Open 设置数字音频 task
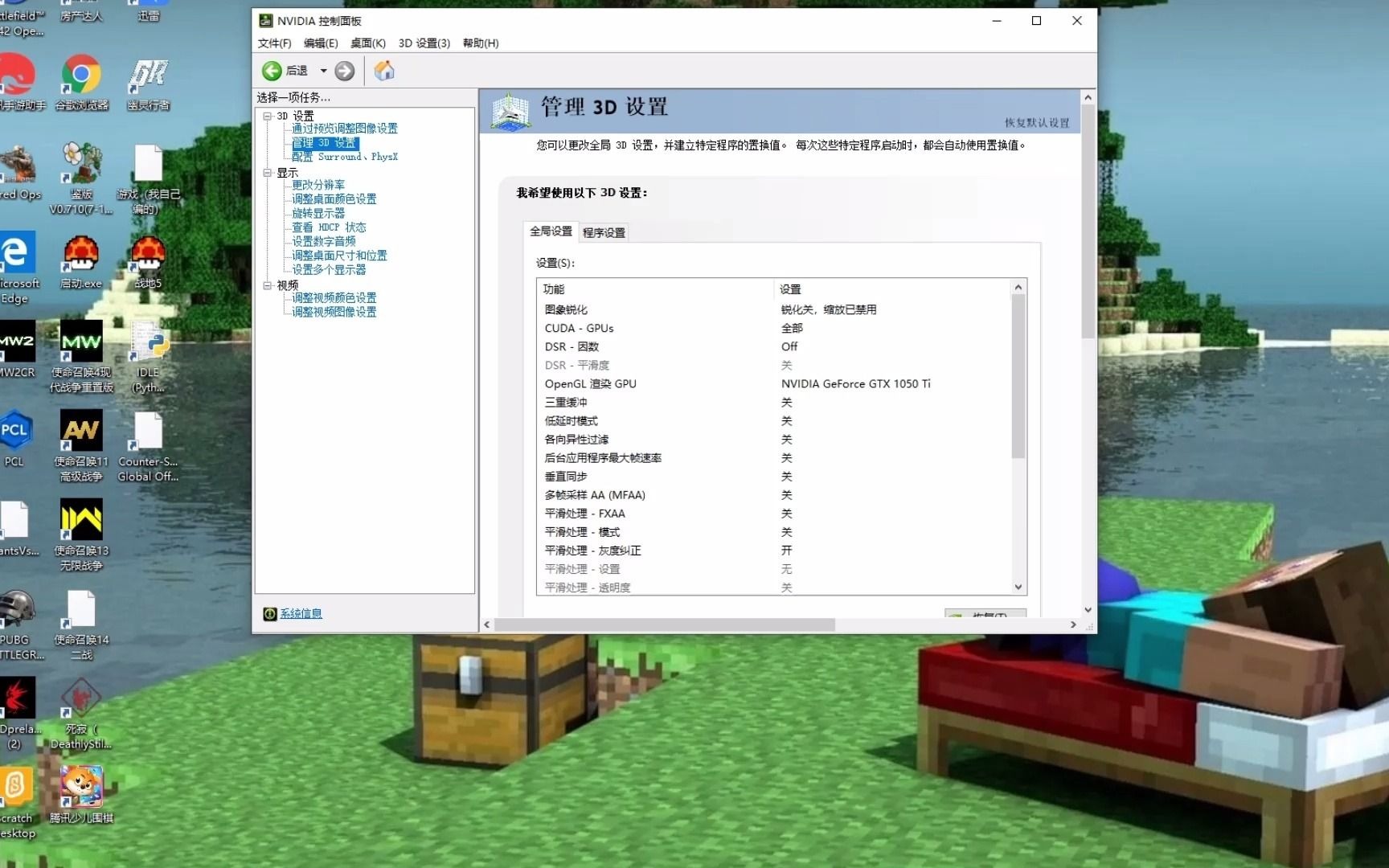 coord(323,241)
